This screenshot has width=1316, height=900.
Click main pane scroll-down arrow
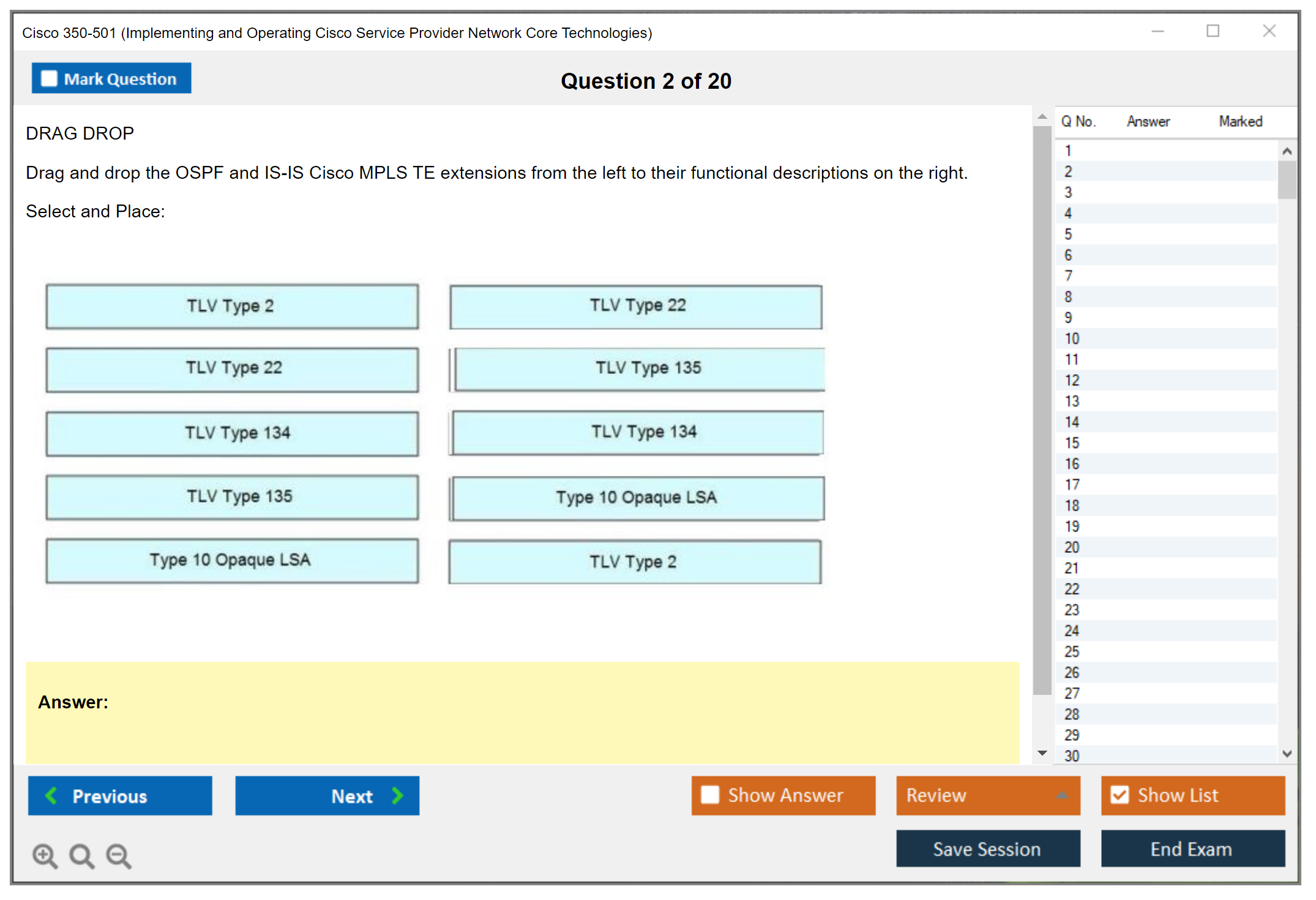click(x=1042, y=753)
